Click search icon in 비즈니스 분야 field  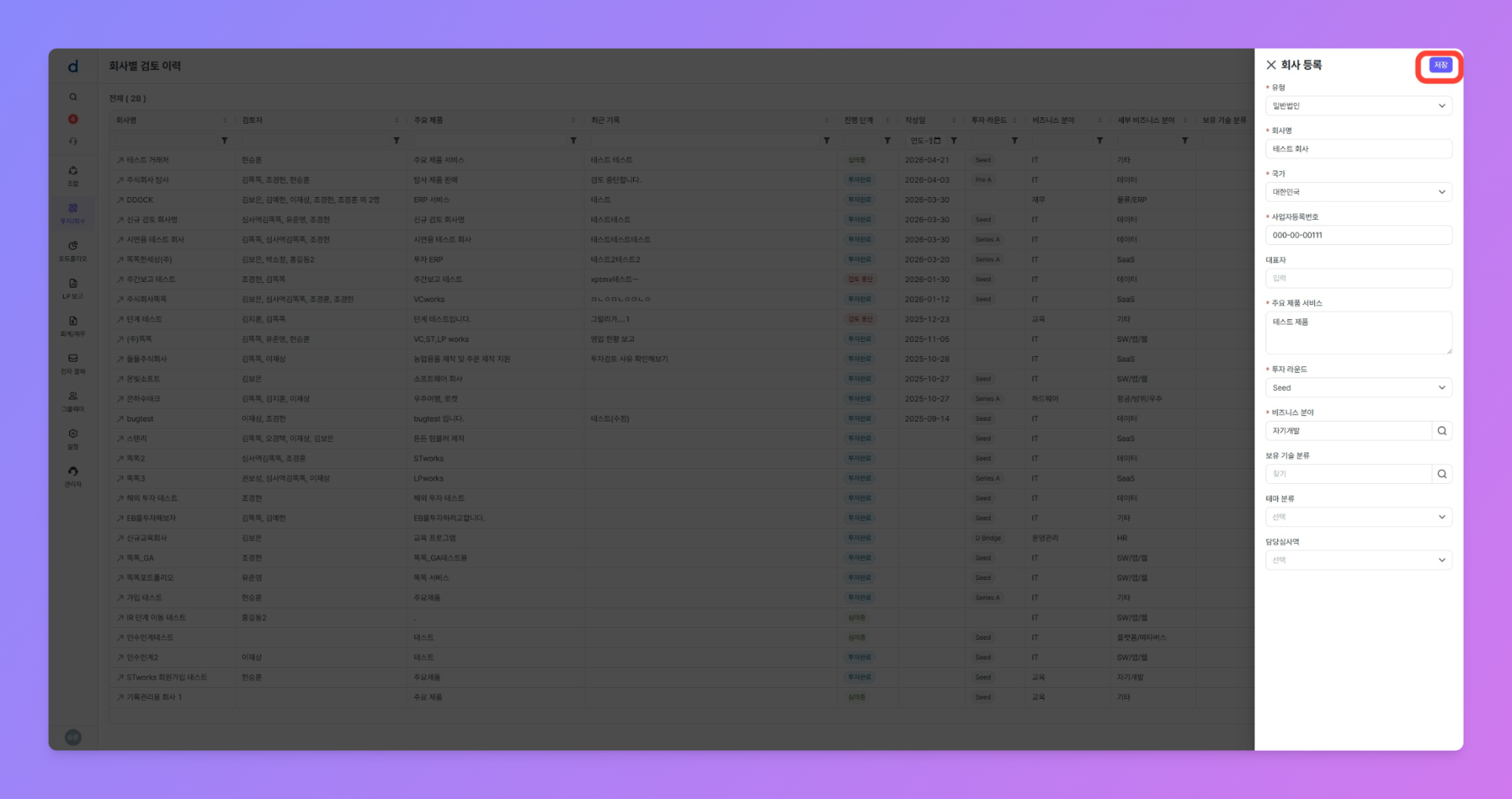pos(1442,431)
